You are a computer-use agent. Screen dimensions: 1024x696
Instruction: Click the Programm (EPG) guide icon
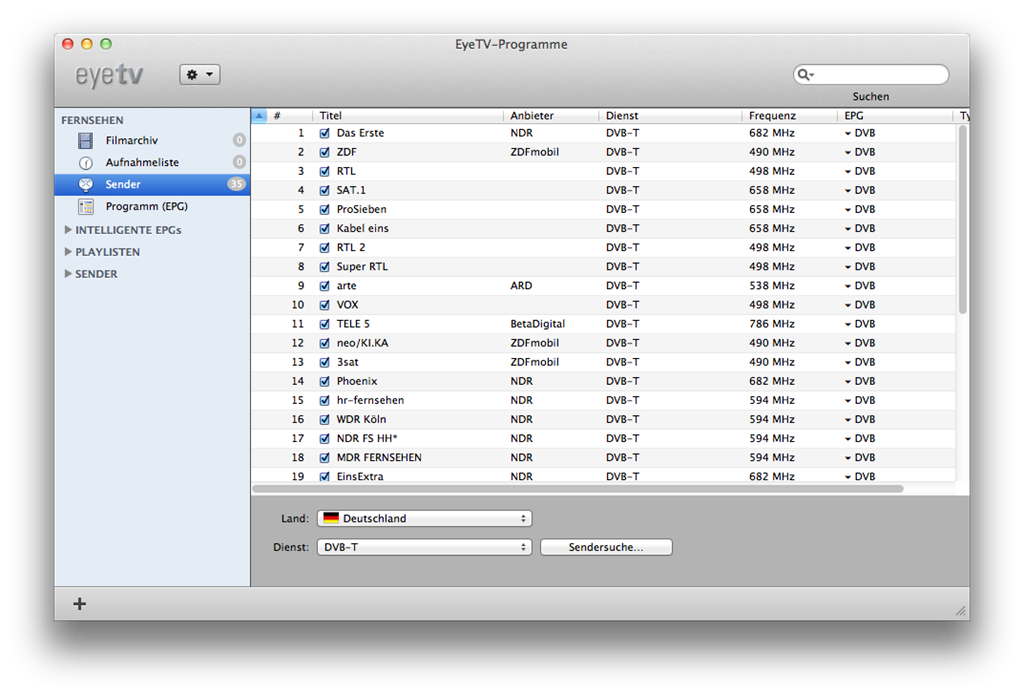point(86,207)
